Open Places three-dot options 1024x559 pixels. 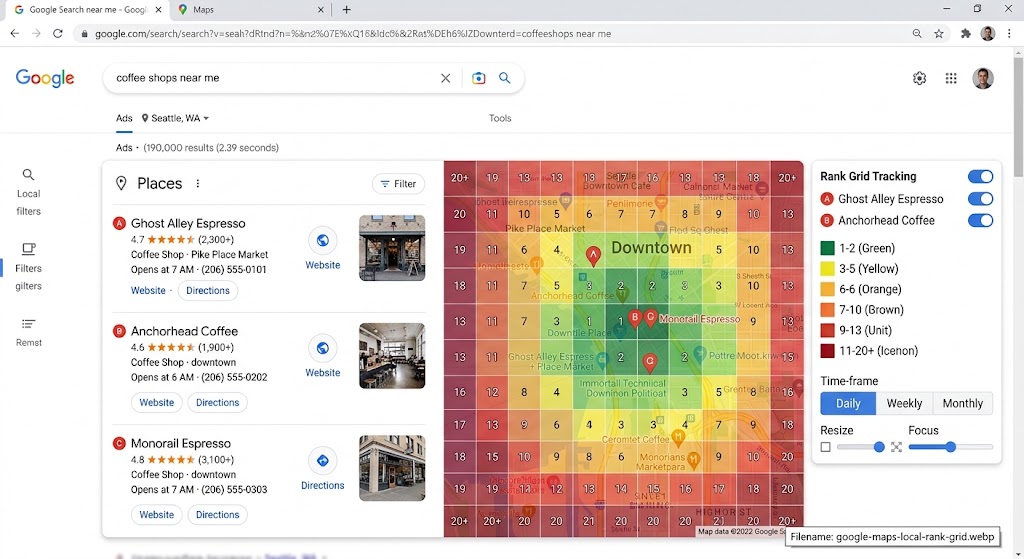coord(197,184)
